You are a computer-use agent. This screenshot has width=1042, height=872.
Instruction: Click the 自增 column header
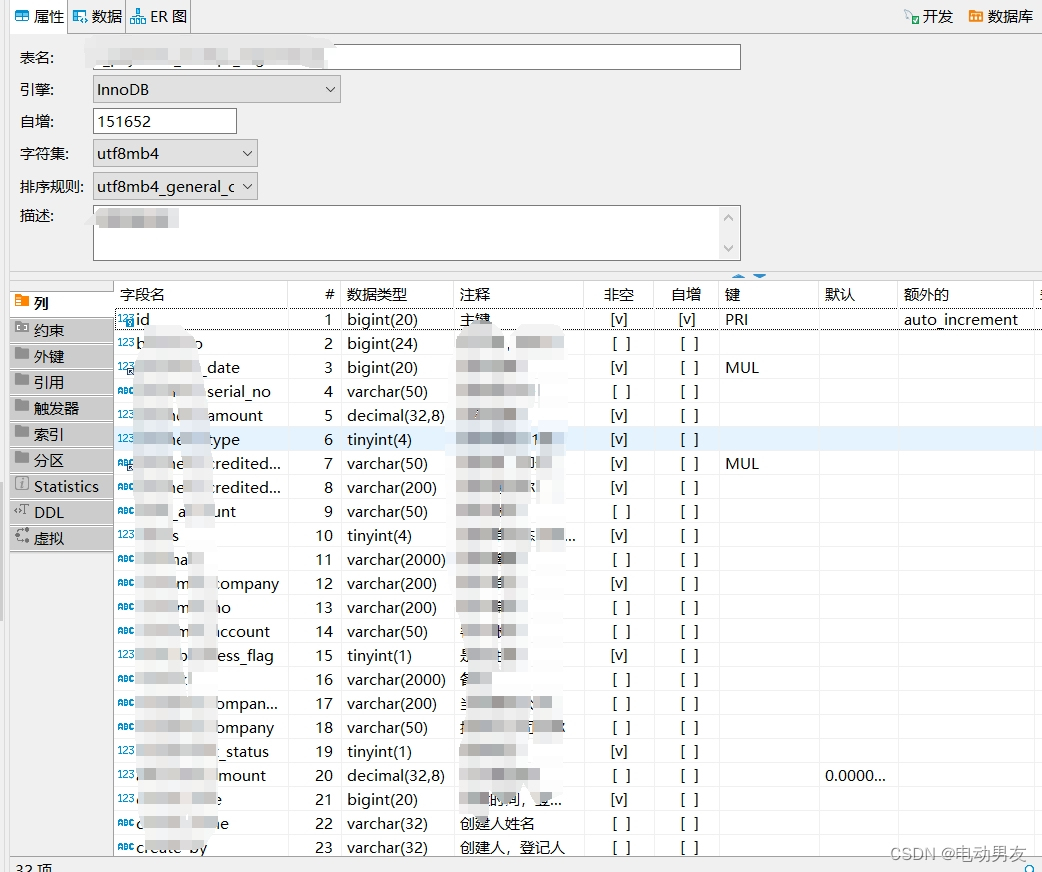coord(686,294)
